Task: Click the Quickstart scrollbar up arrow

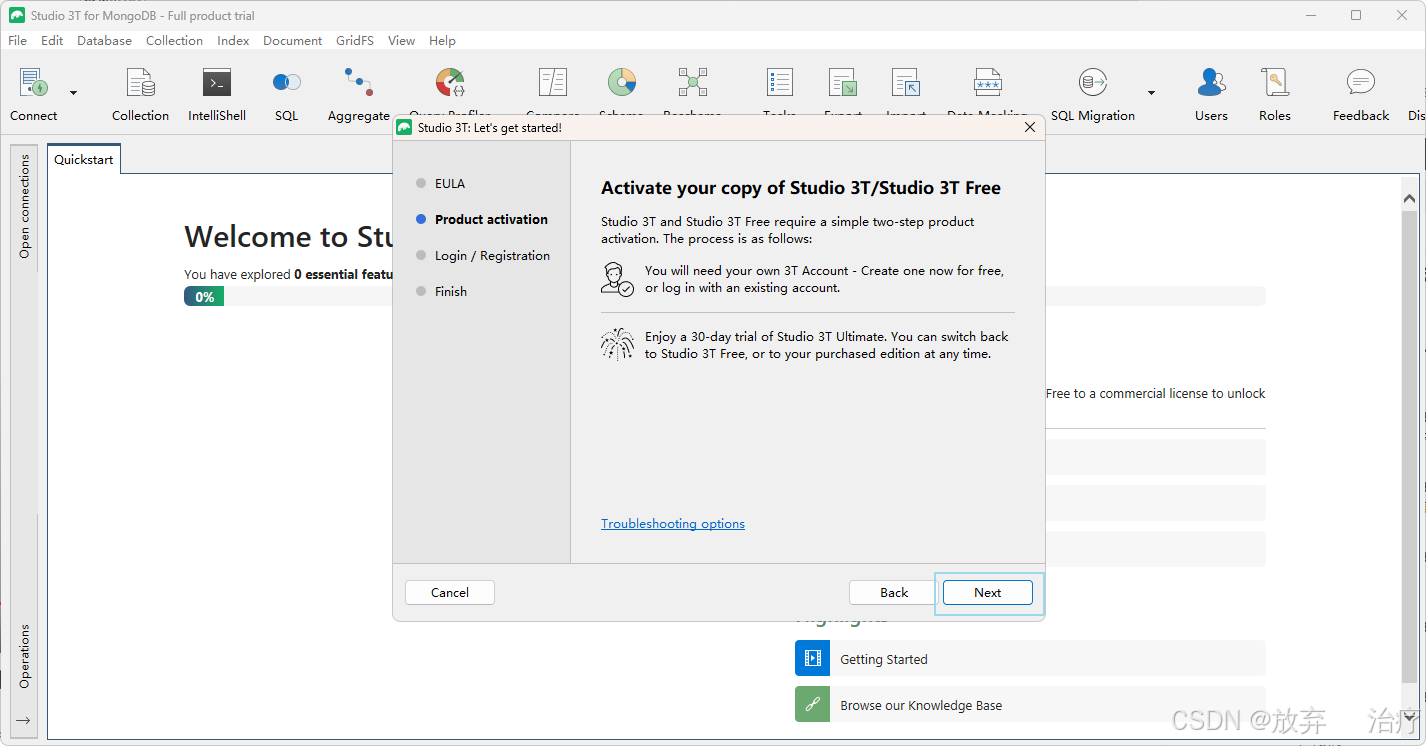Action: pyautogui.click(x=1409, y=199)
